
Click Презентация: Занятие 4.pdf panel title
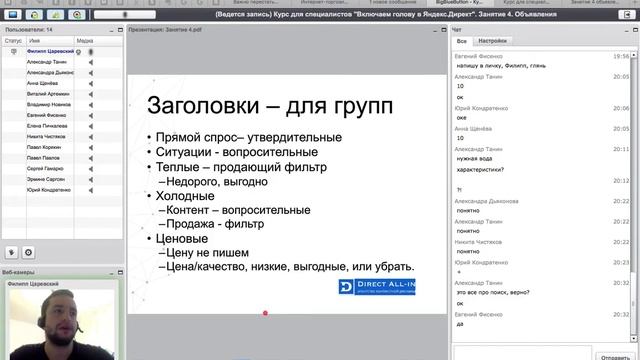click(x=165, y=30)
